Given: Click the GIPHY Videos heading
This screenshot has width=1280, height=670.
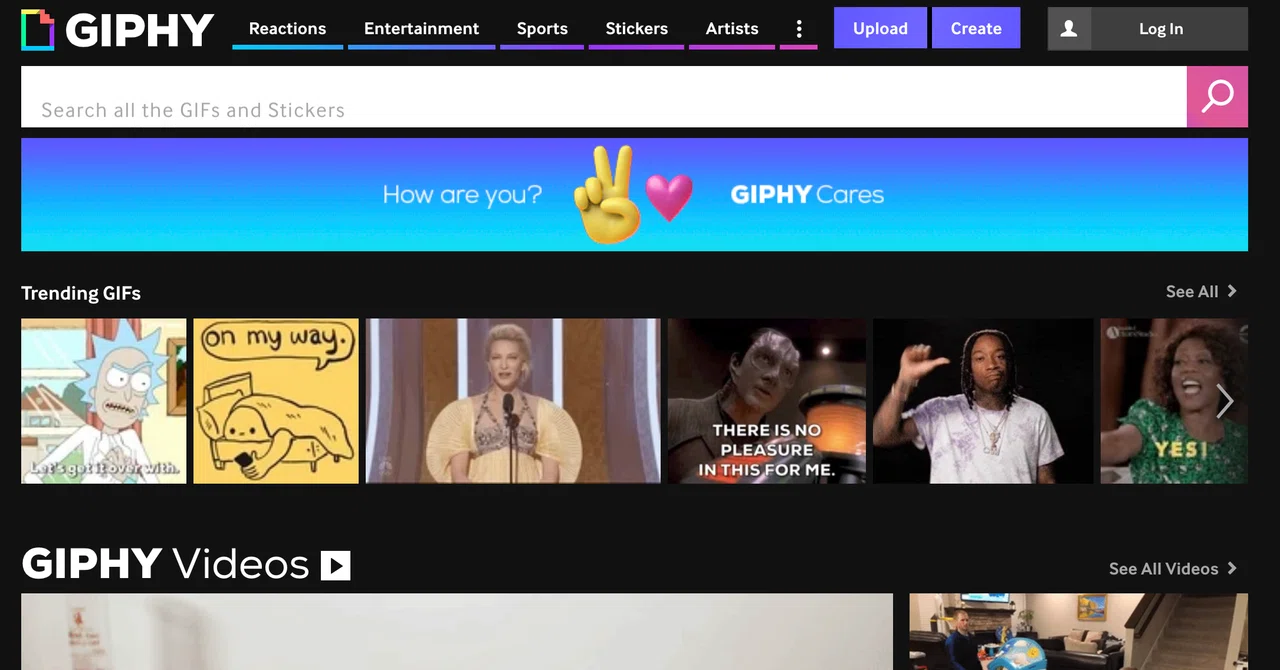Looking at the screenshot, I should [165, 564].
